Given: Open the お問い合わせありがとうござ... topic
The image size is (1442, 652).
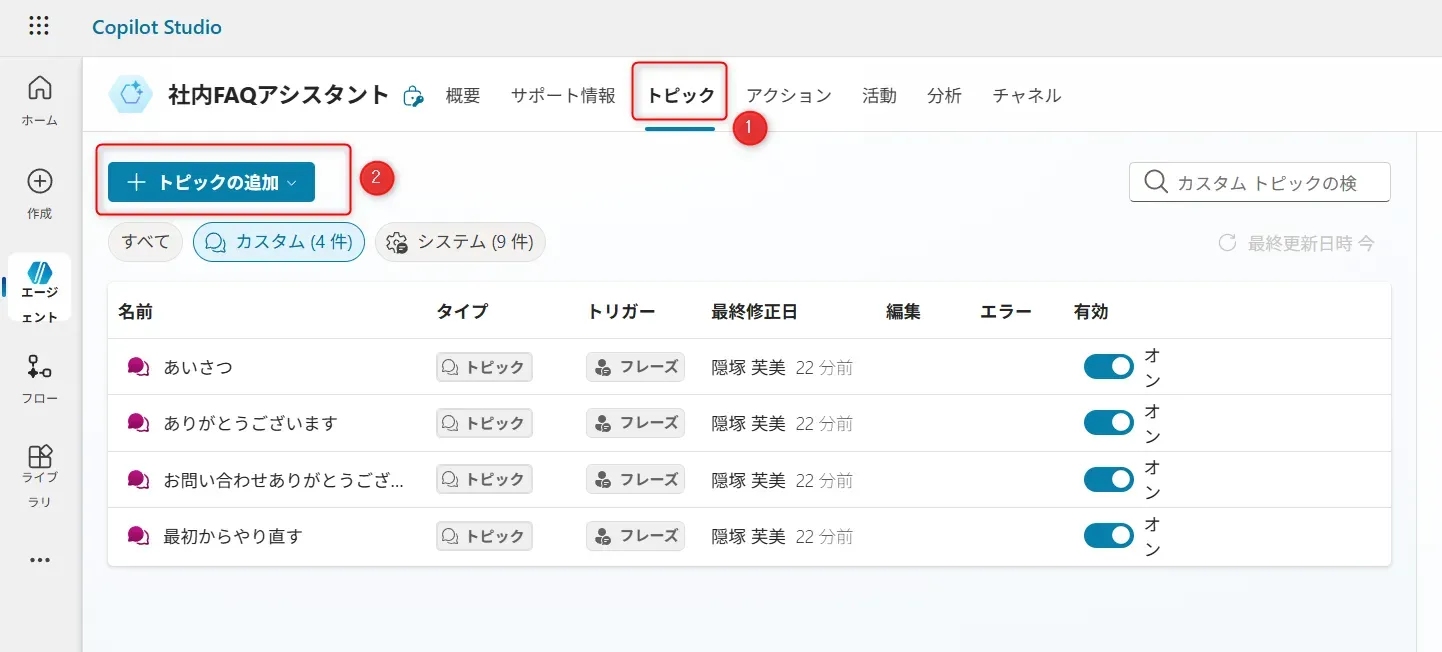Looking at the screenshot, I should pyautogui.click(x=283, y=480).
